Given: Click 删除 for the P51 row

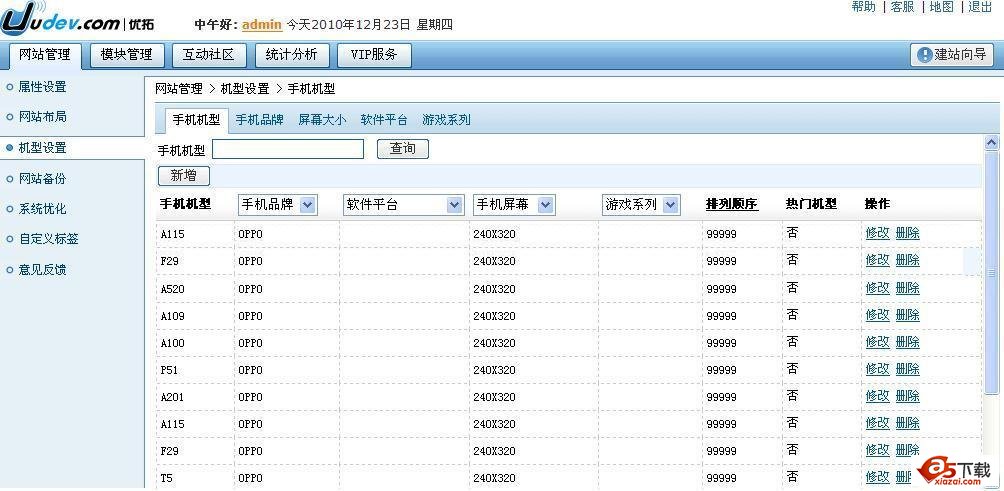Looking at the screenshot, I should tap(907, 369).
